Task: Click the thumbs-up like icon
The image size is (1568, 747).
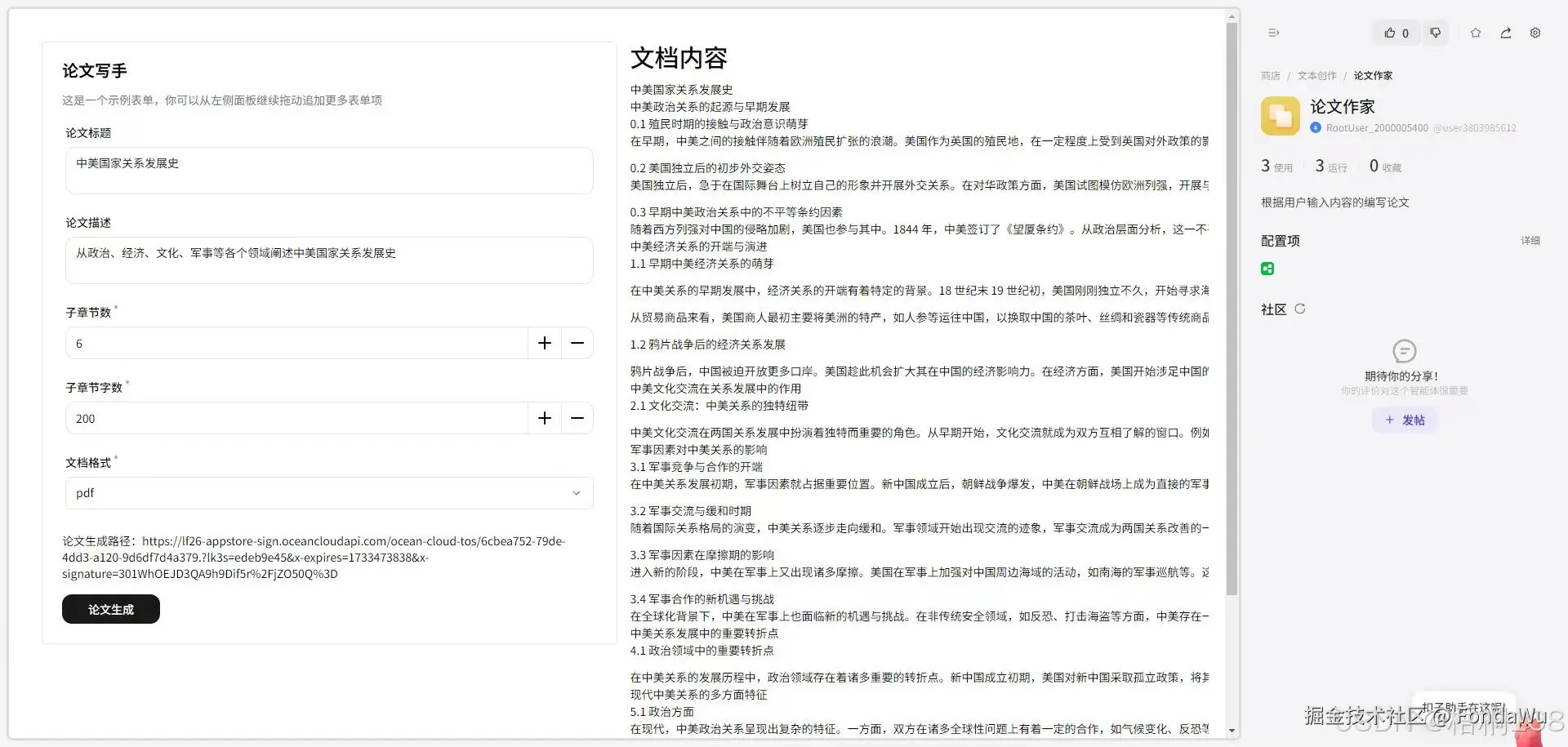Action: (x=1391, y=33)
